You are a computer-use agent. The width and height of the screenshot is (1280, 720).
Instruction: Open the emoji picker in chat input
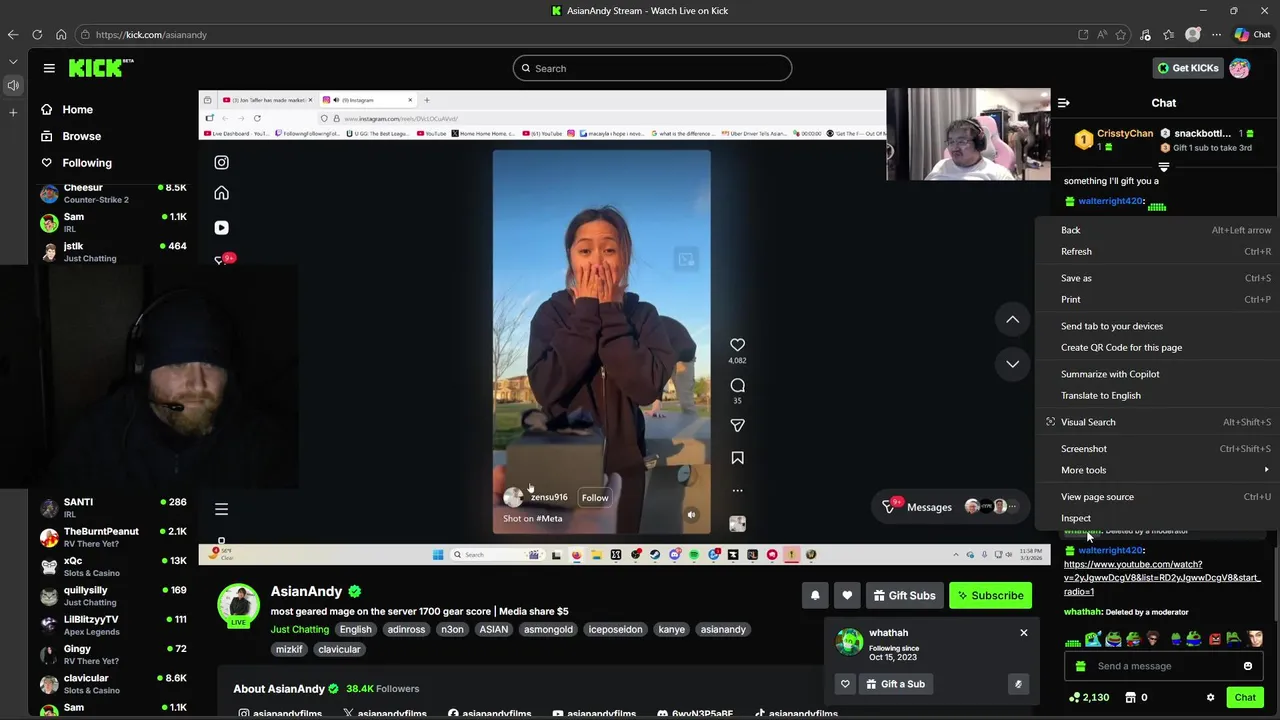[1247, 666]
